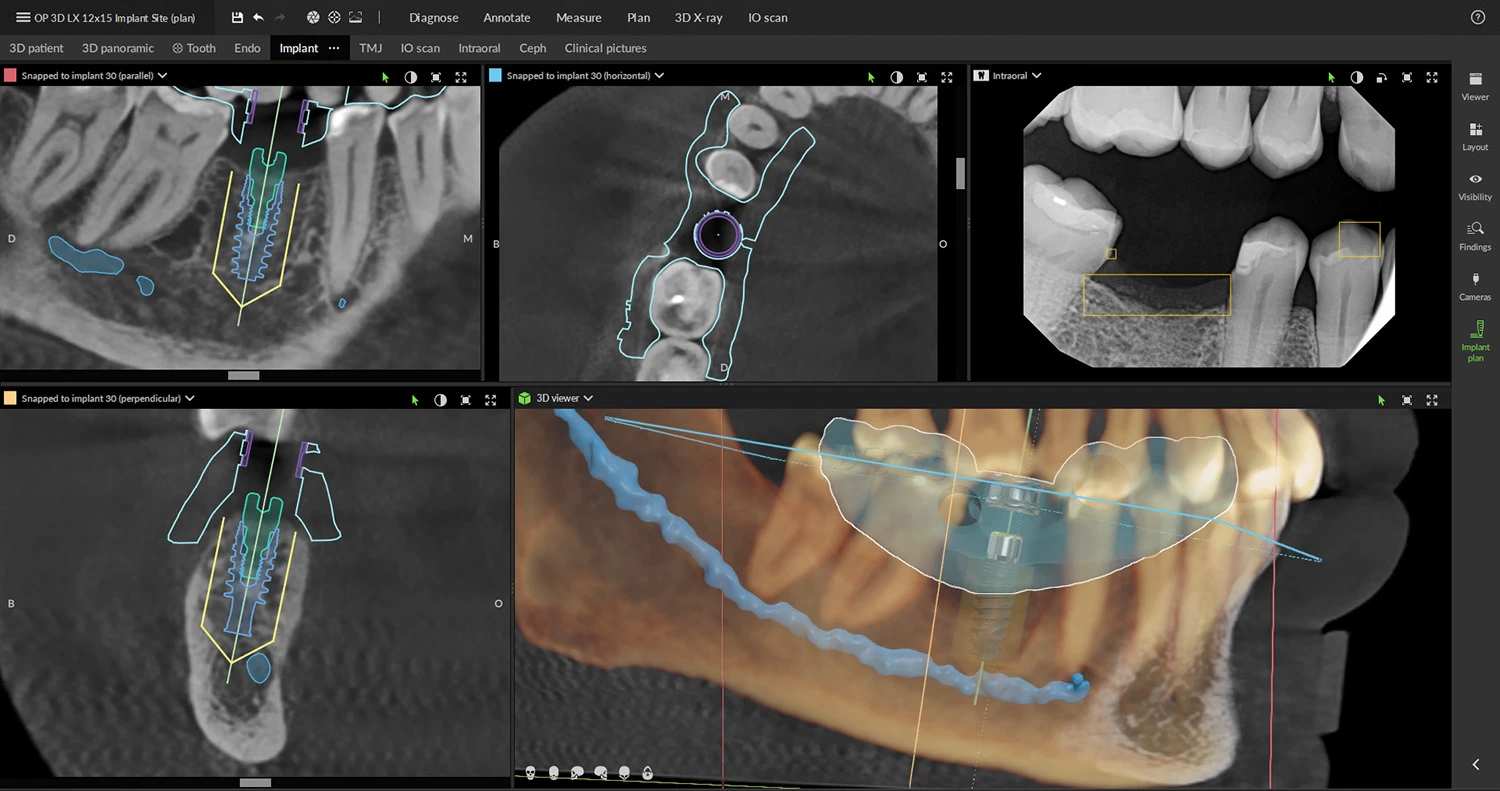1500x791 pixels.
Task: Click the Undo icon in the toolbar
Action: coord(260,17)
